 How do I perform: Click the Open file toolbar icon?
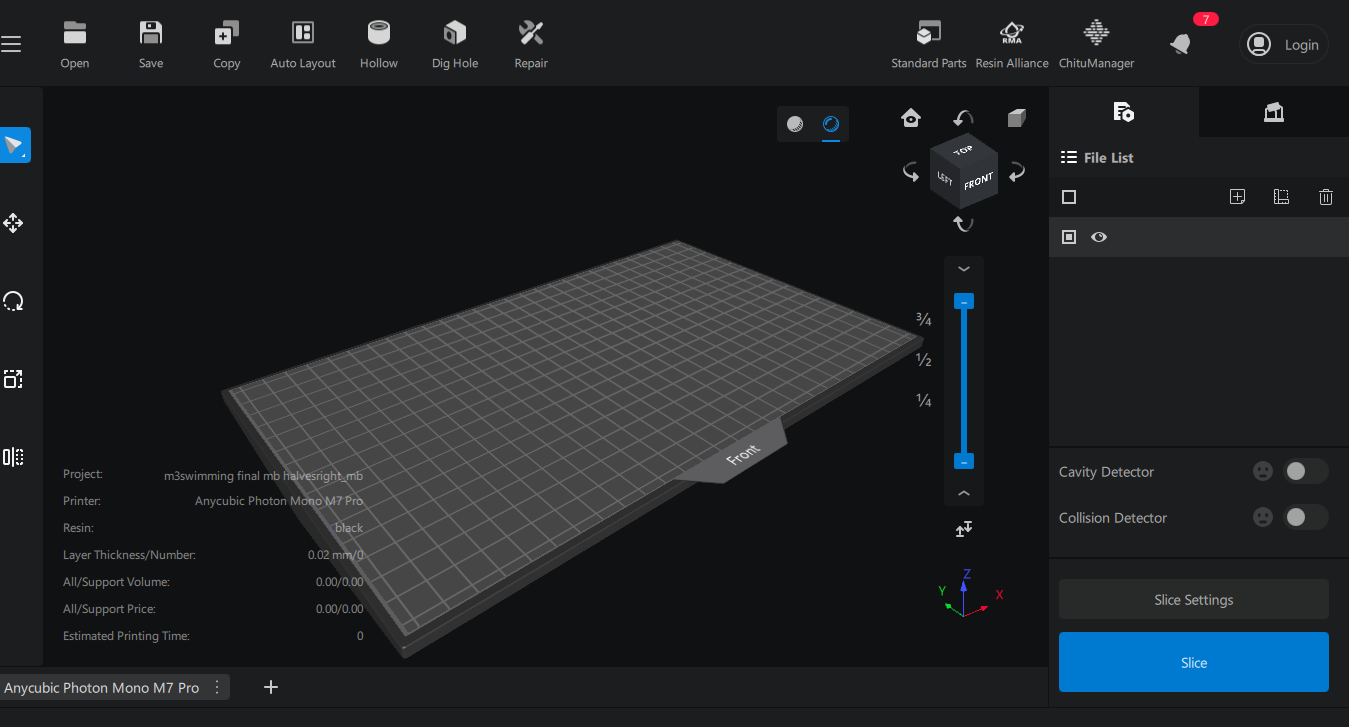pyautogui.click(x=75, y=44)
